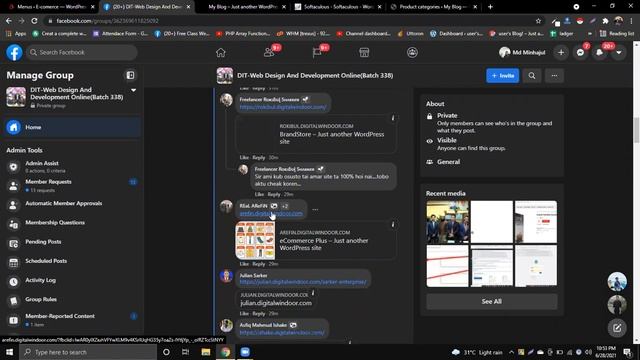This screenshot has height=360, width=640.
Task: Open the arefin.digitalwindoor.com comment link
Action: [271, 213]
